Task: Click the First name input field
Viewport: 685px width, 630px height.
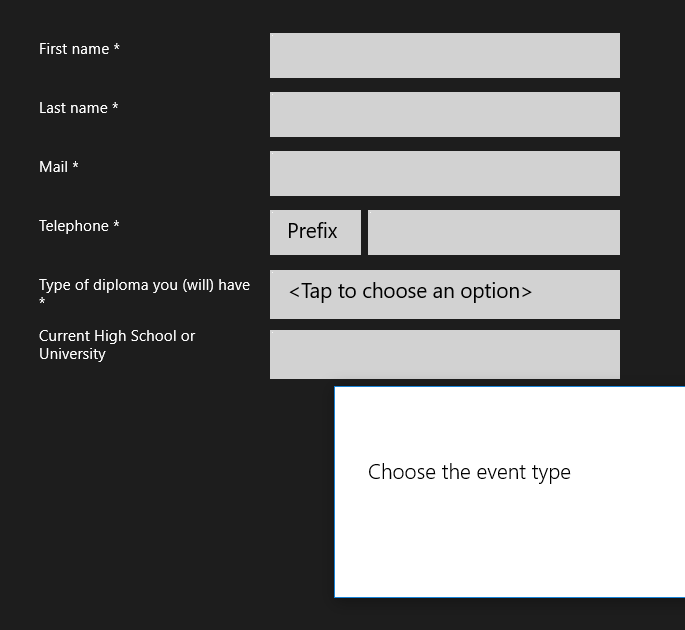Action: click(444, 55)
